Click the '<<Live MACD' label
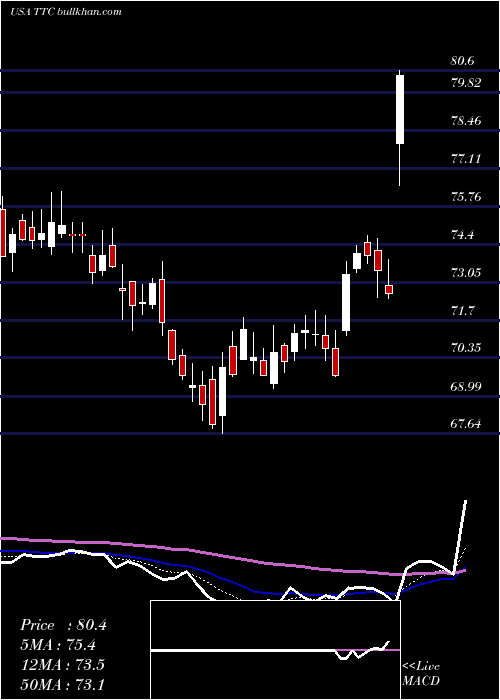500x700 pixels. coord(421,674)
